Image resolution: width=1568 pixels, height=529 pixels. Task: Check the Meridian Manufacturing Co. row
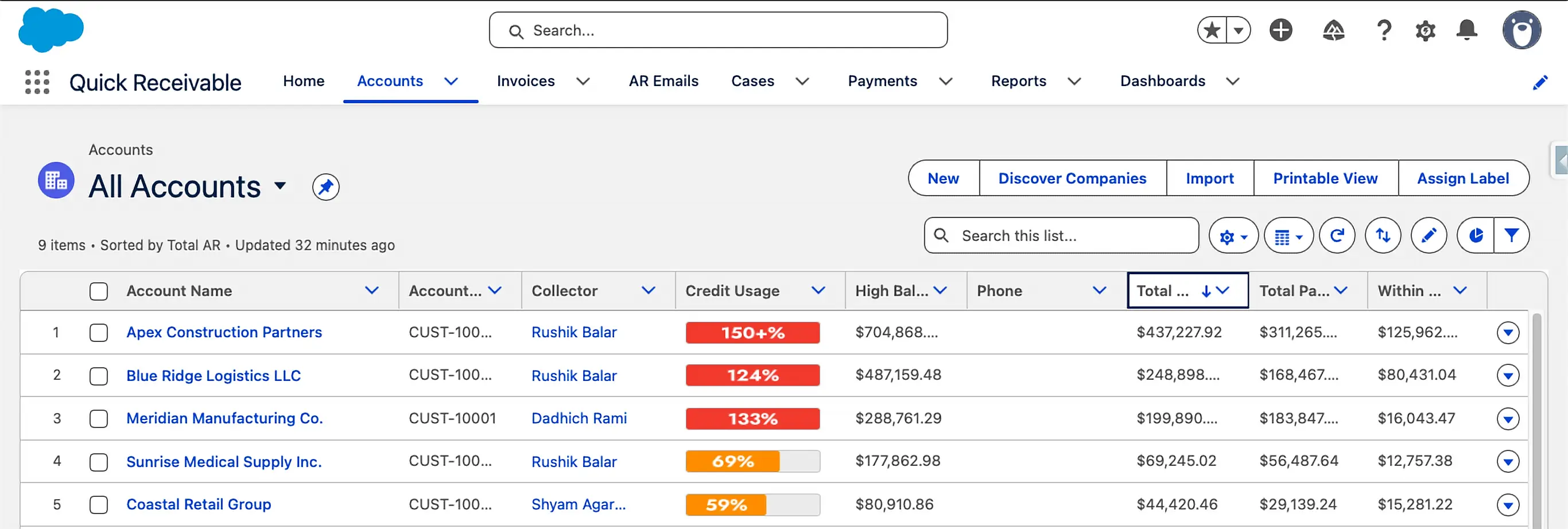(x=99, y=419)
